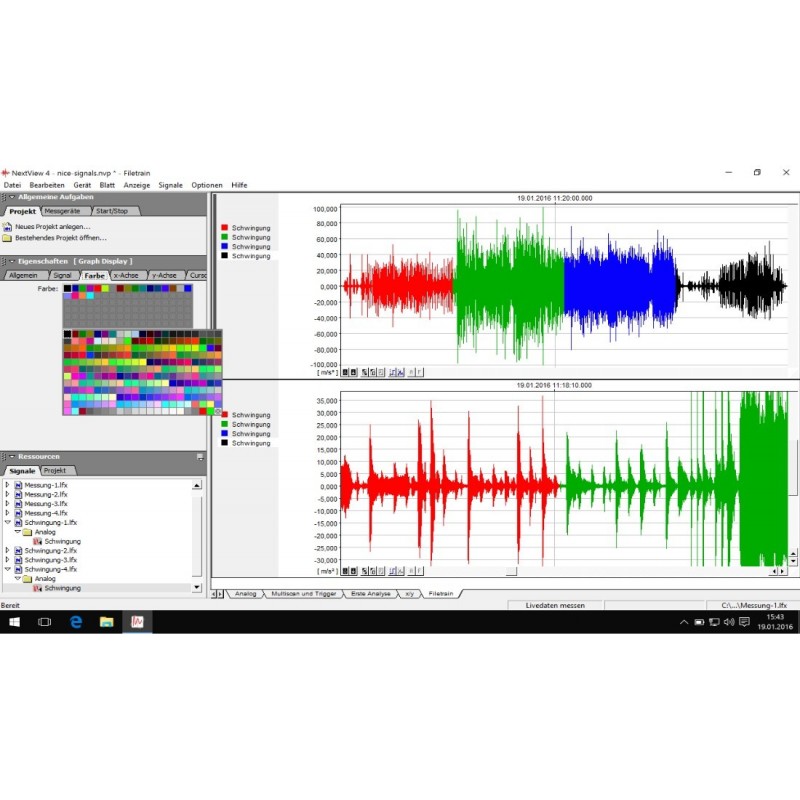Click the Schwingung signal icon under Analog
This screenshot has width=800, height=800.
(x=37, y=541)
